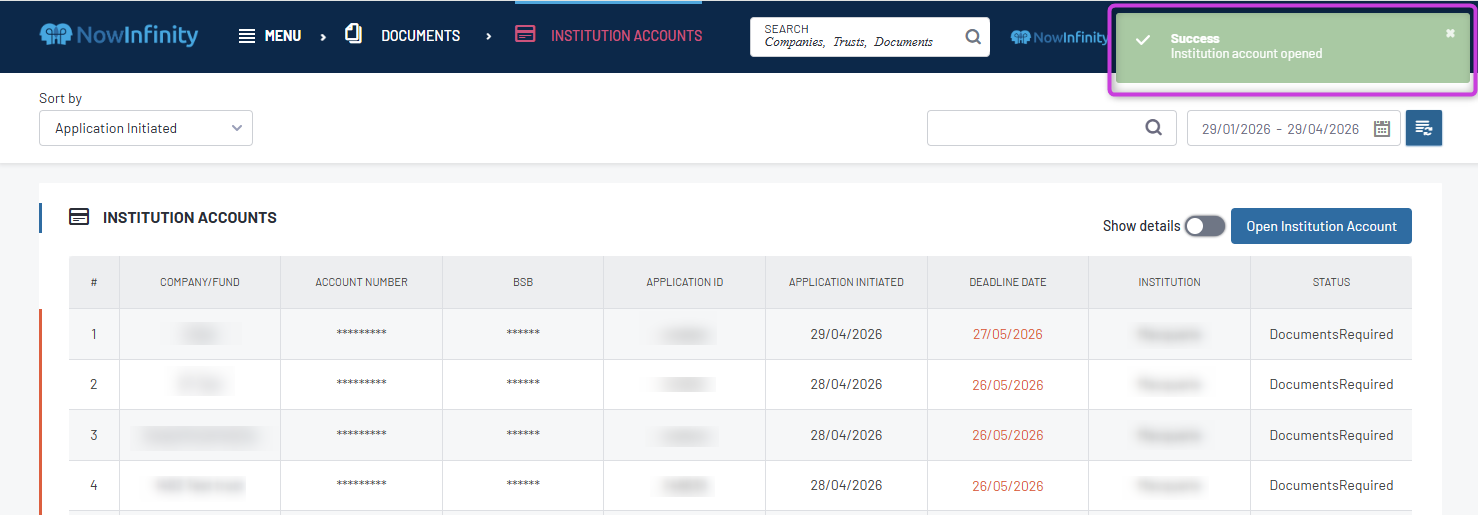Expand the Sort by Application Initiated dropdown
Image resolution: width=1478 pixels, height=515 pixels.
tap(146, 128)
